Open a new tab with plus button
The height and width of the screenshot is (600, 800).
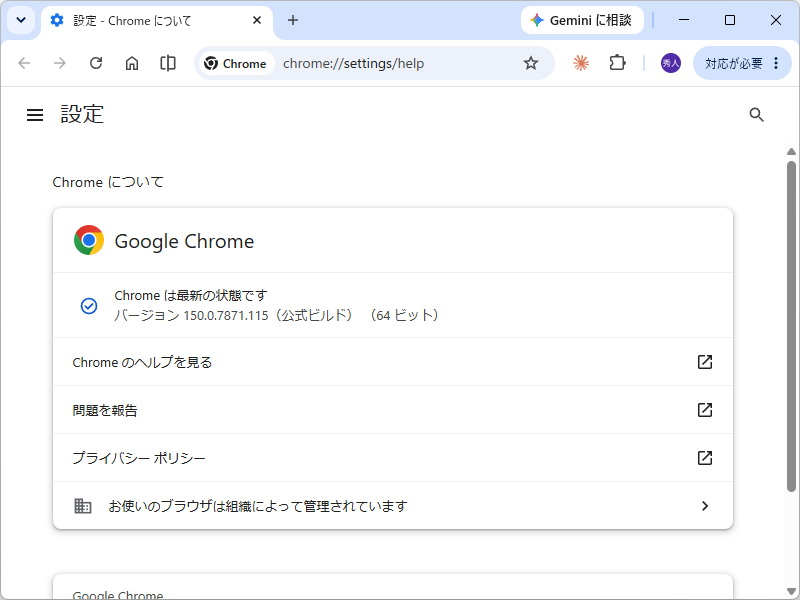click(x=292, y=20)
